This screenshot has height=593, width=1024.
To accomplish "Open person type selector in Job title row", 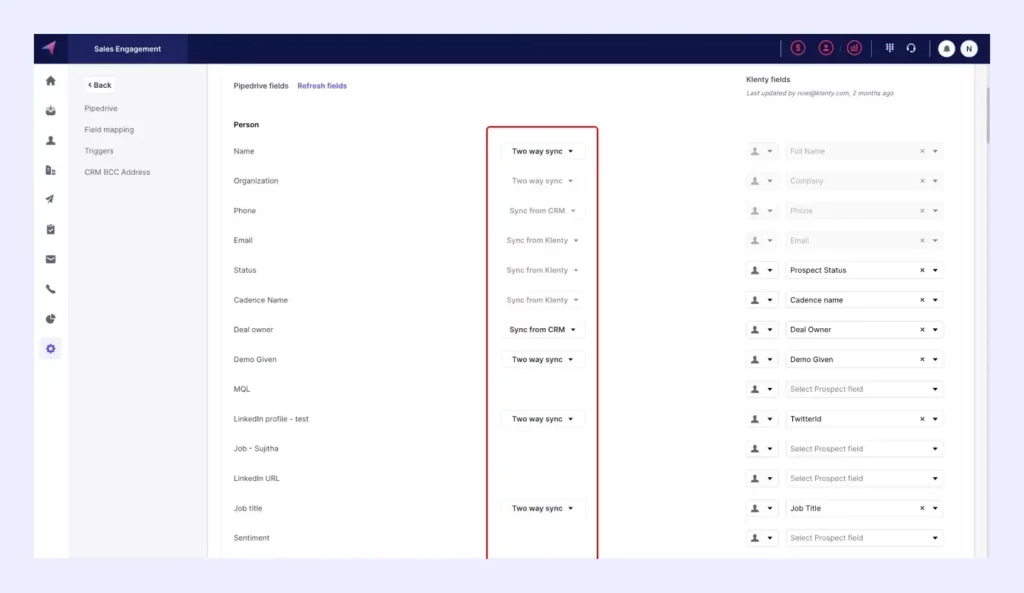I will point(761,508).
